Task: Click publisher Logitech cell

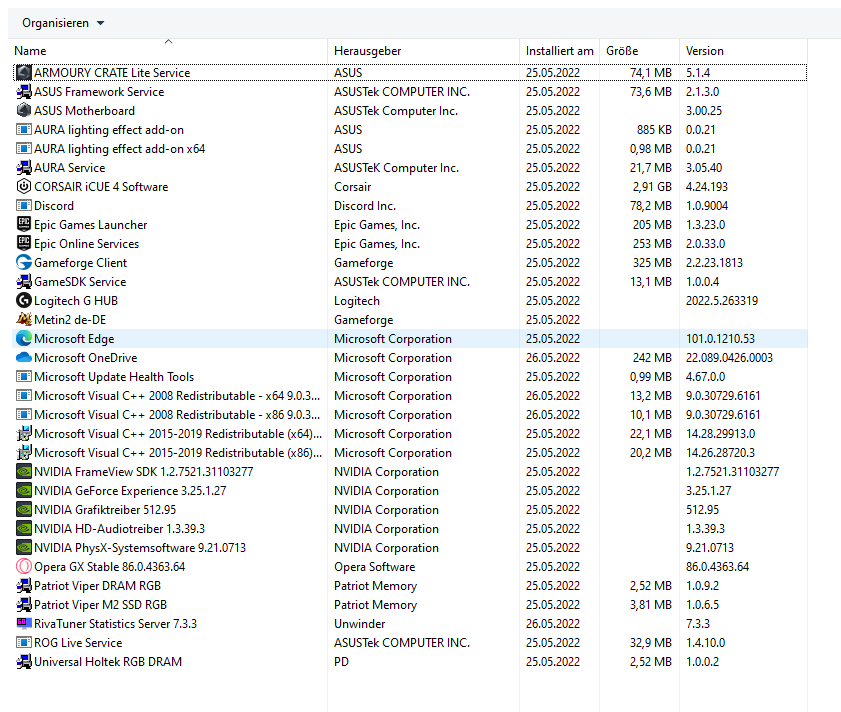Action: tap(357, 300)
